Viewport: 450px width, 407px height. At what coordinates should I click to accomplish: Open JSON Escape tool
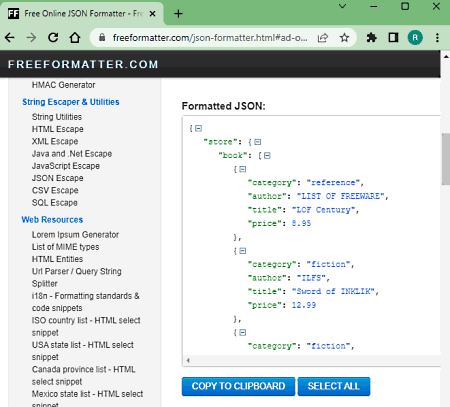coord(58,178)
